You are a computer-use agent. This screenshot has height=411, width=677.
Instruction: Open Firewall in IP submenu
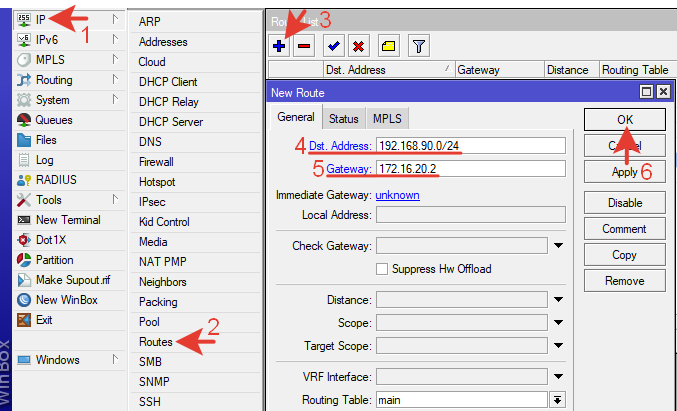pos(156,162)
